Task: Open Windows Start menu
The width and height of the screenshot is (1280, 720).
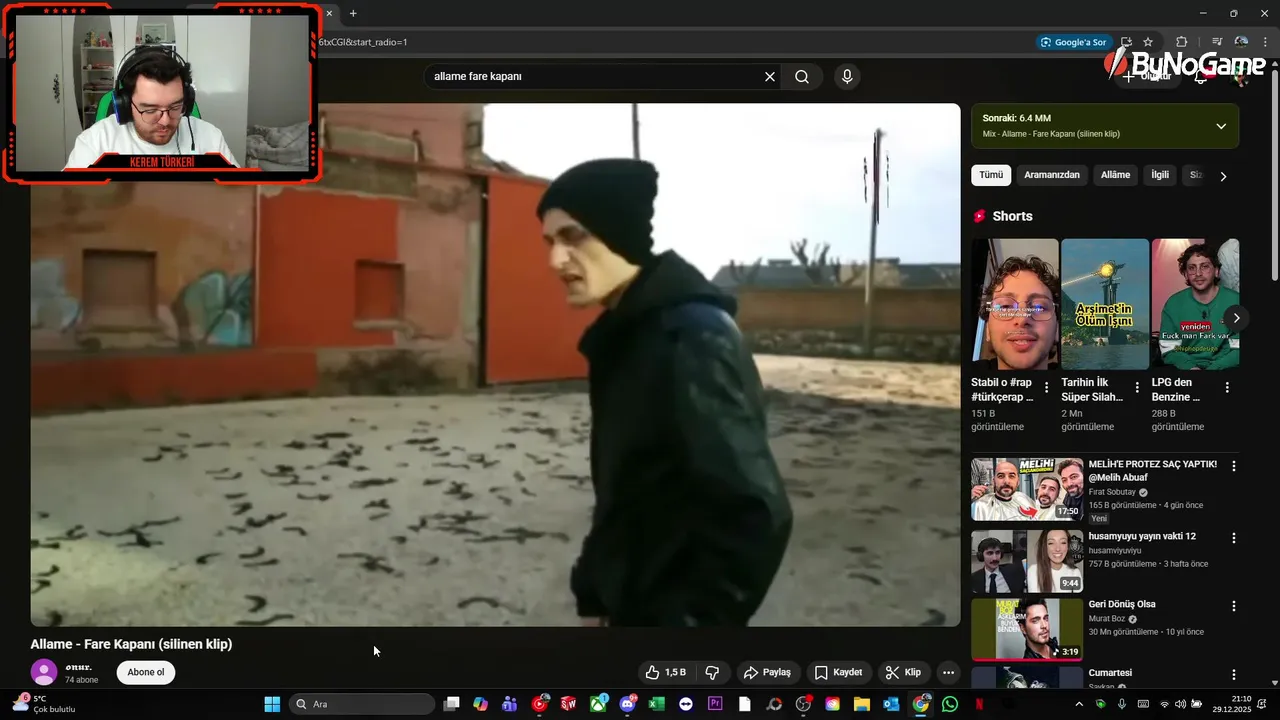Action: [x=272, y=704]
